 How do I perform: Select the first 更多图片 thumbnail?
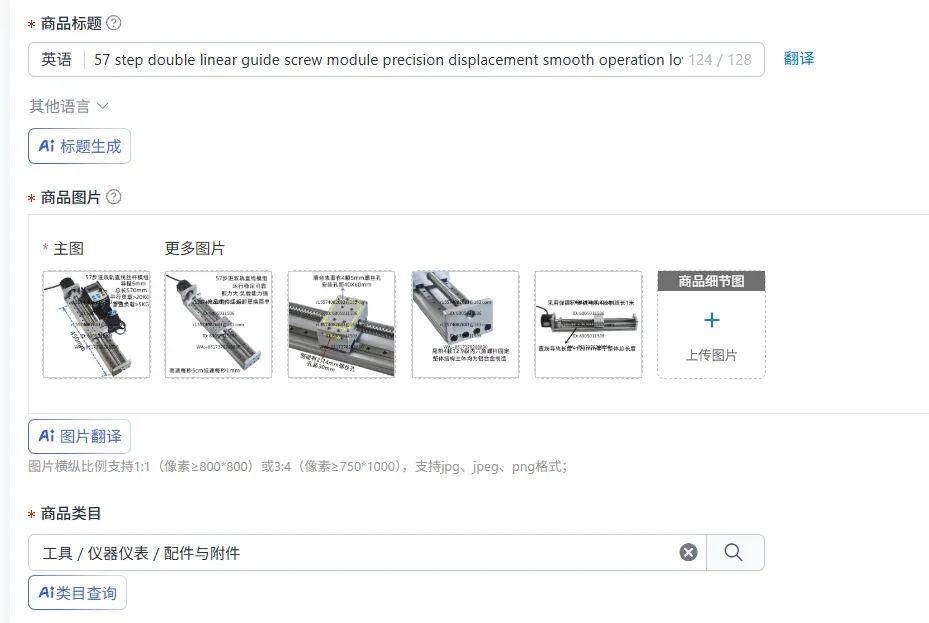pos(219,325)
